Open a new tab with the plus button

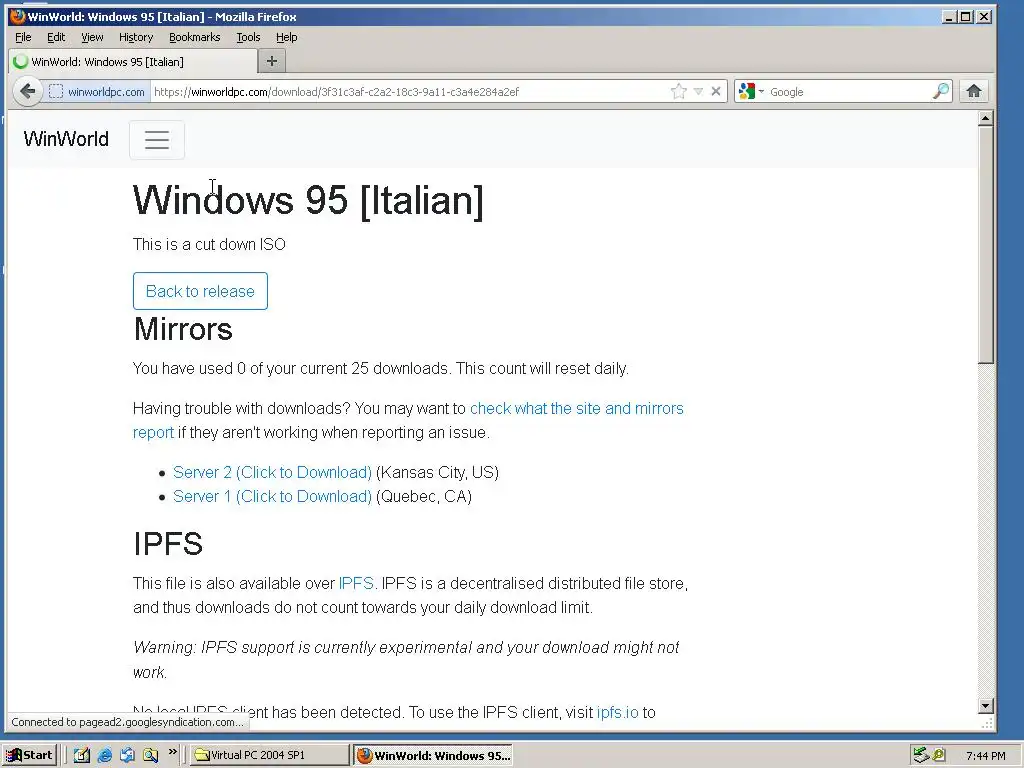272,61
